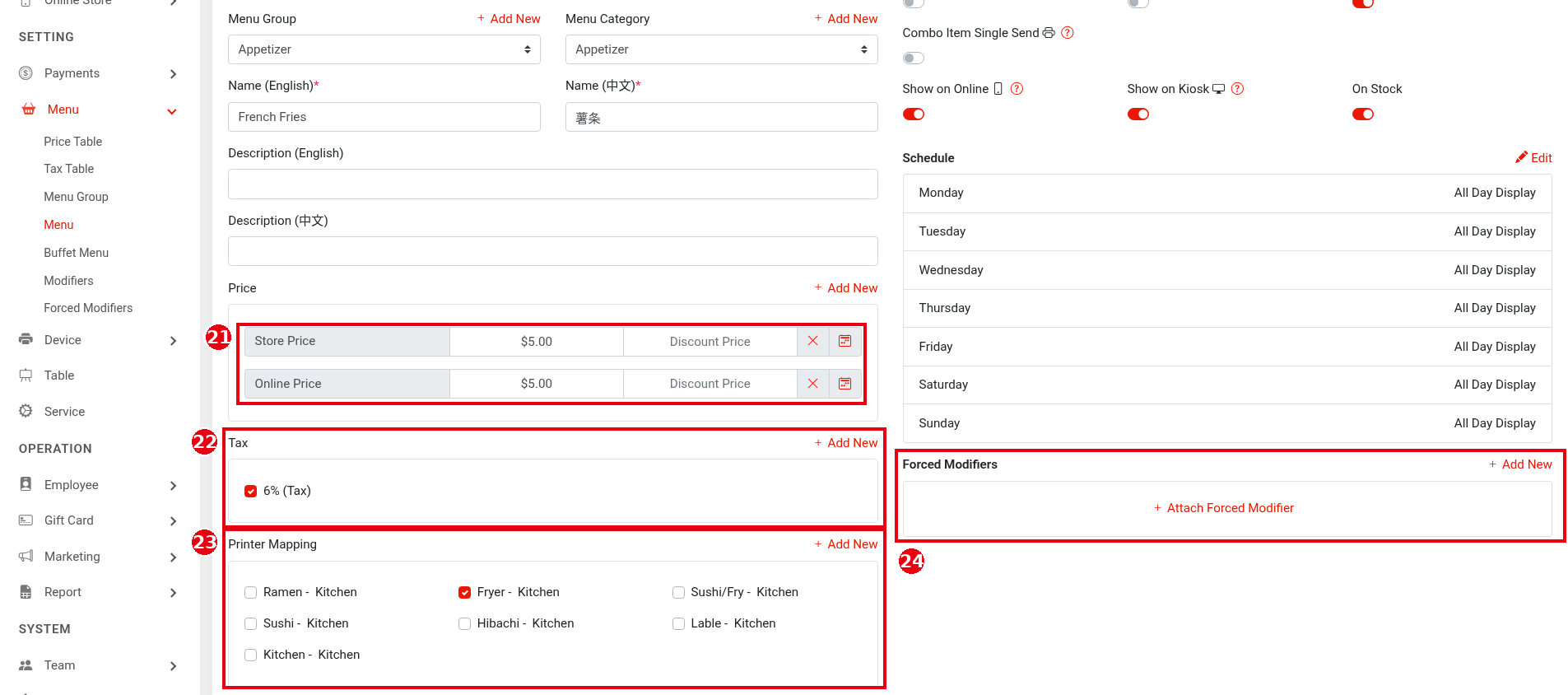Open the Menu Group dropdown
Screen dimensions: 1568x695
click(384, 49)
